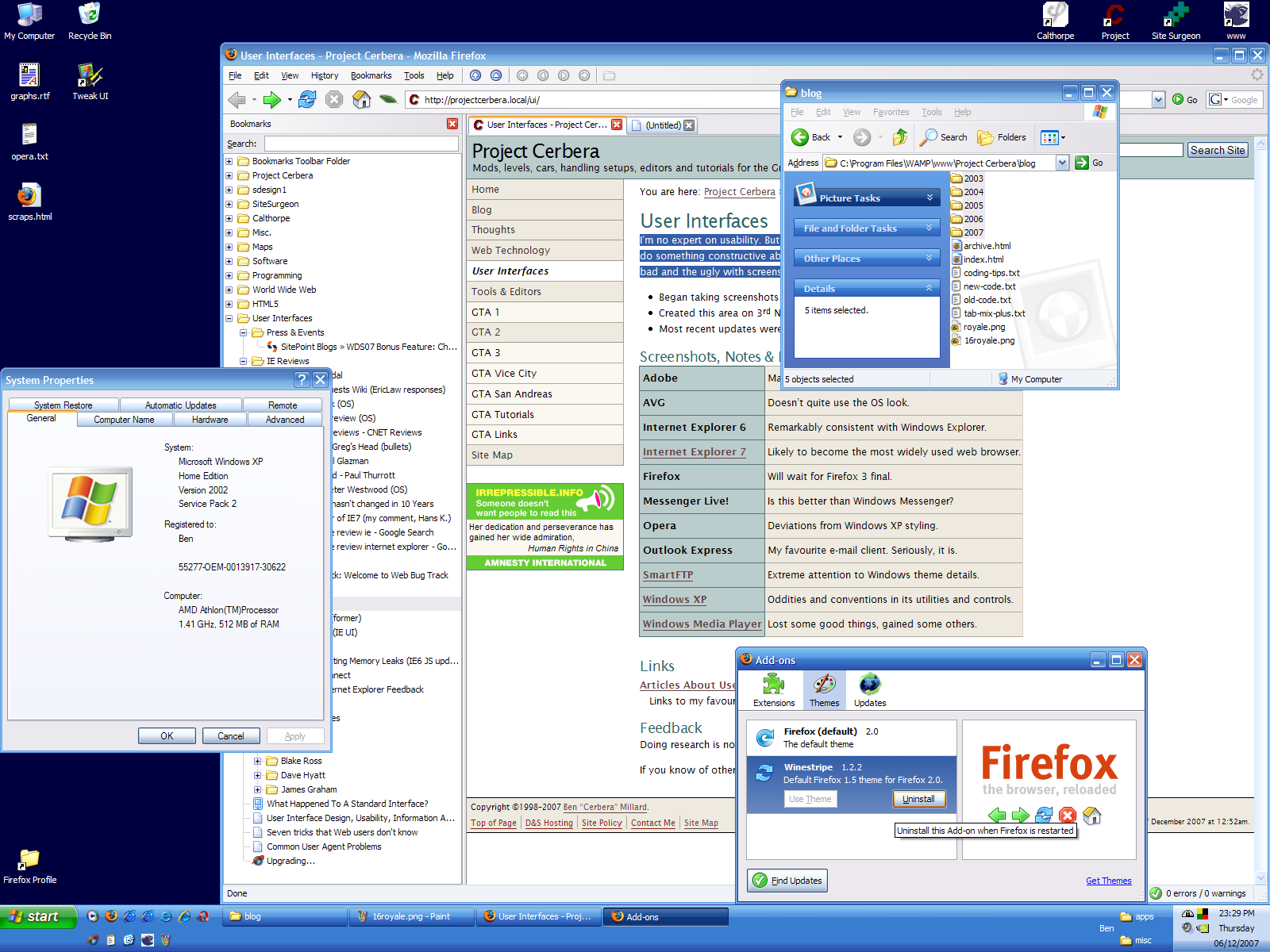Open the Extensions pane in Add-ons

(774, 690)
